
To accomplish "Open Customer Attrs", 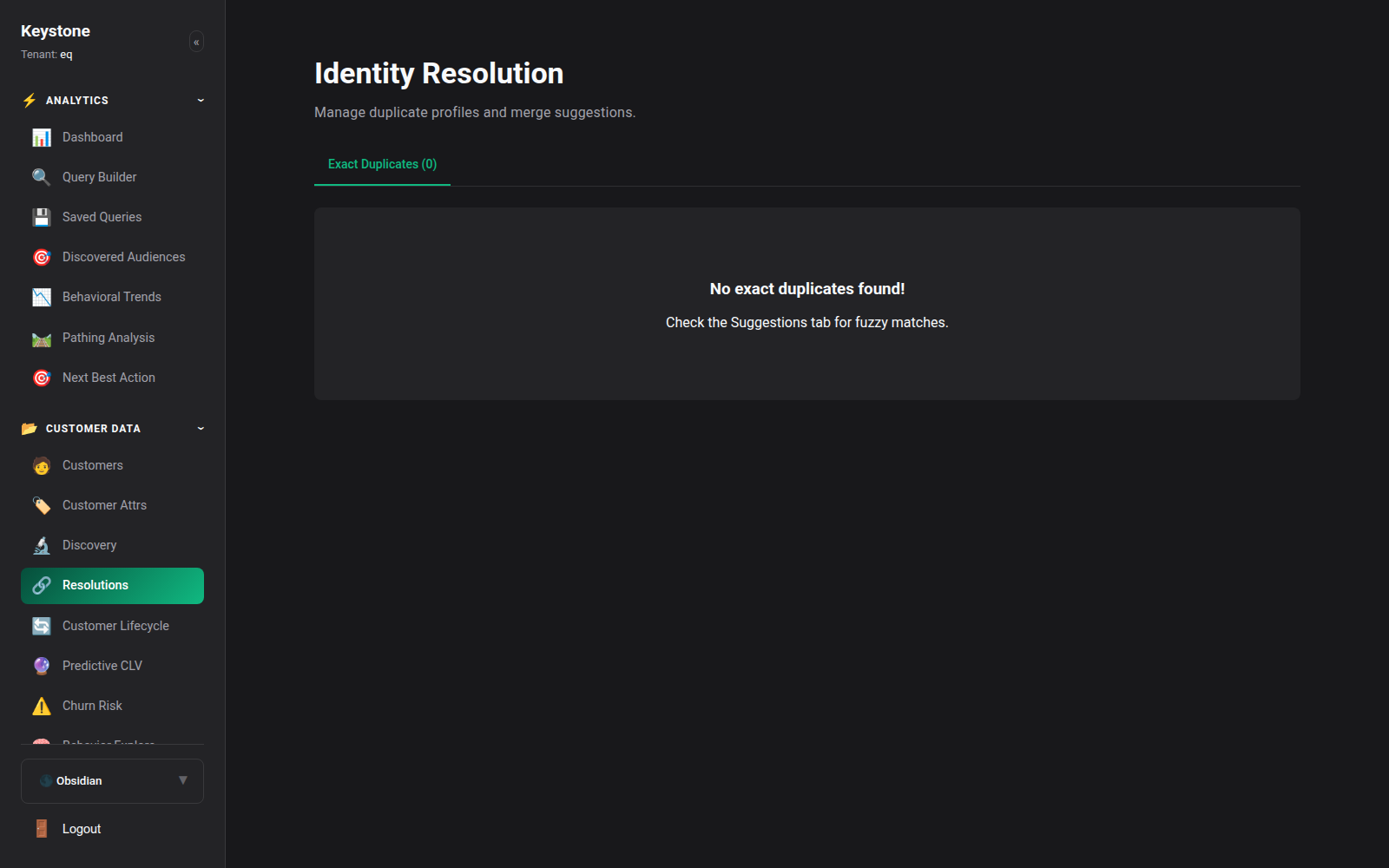I will tap(112, 505).
